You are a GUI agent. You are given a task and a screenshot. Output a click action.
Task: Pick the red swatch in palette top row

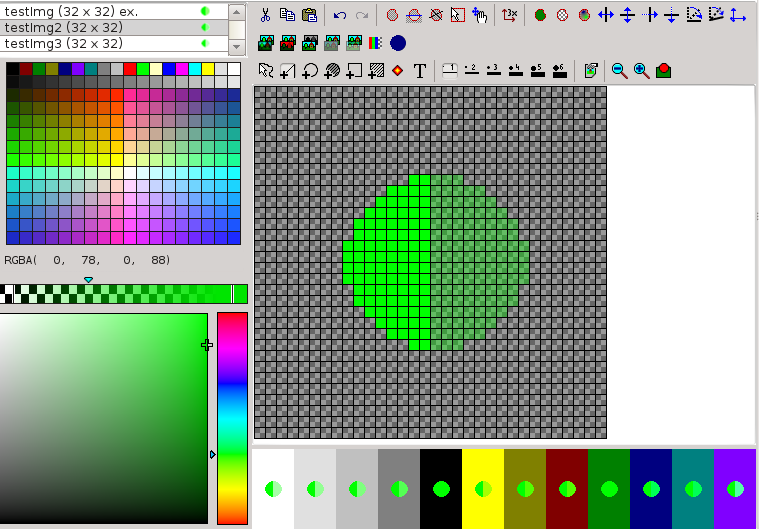point(130,69)
